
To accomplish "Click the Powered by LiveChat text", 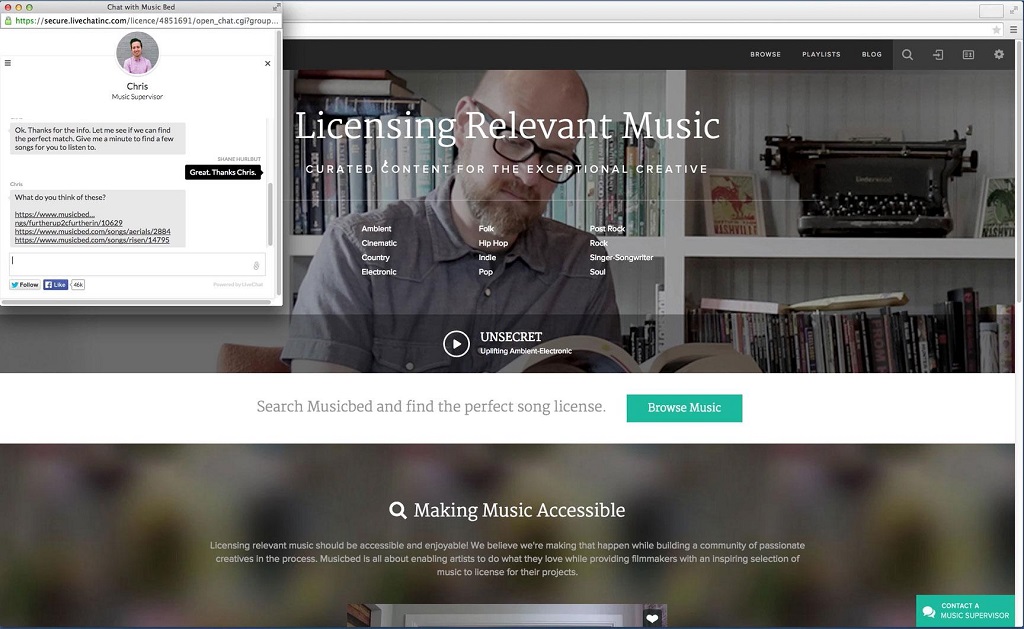I will click(238, 285).
